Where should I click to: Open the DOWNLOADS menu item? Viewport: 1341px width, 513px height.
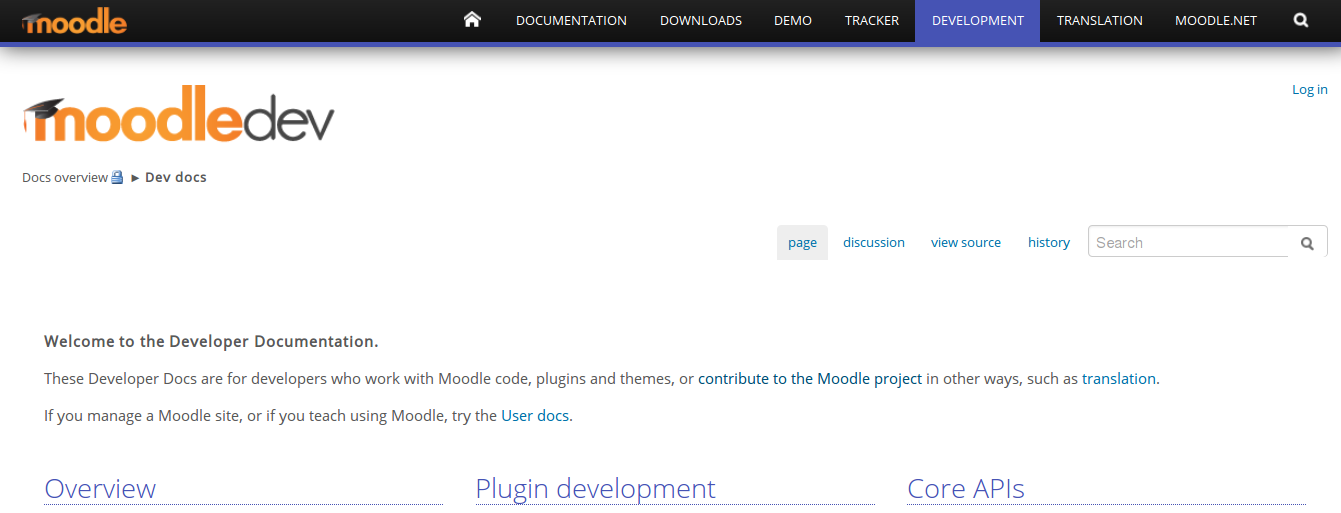point(701,20)
